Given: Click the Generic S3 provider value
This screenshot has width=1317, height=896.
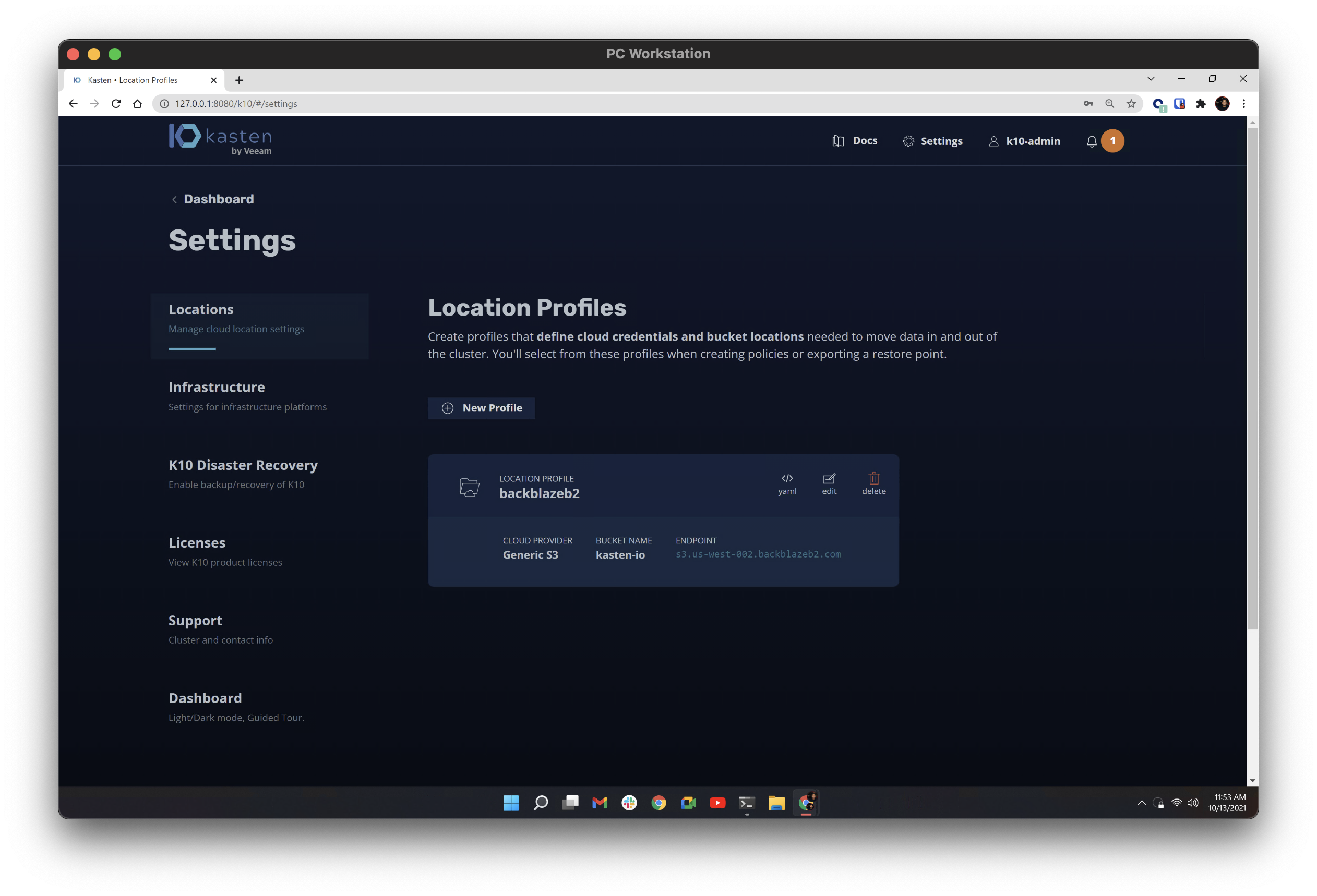Looking at the screenshot, I should point(530,554).
